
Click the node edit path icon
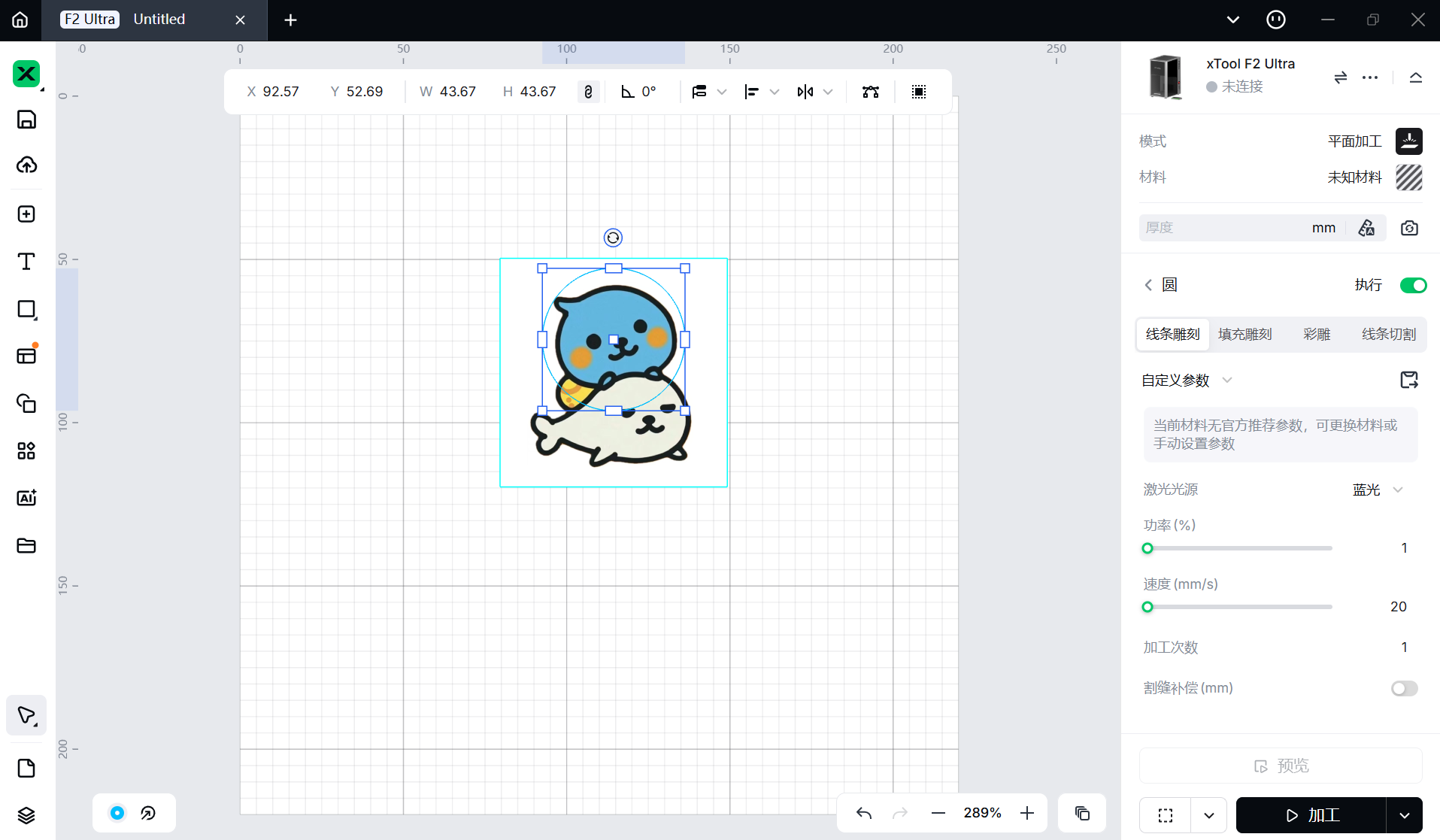871,92
